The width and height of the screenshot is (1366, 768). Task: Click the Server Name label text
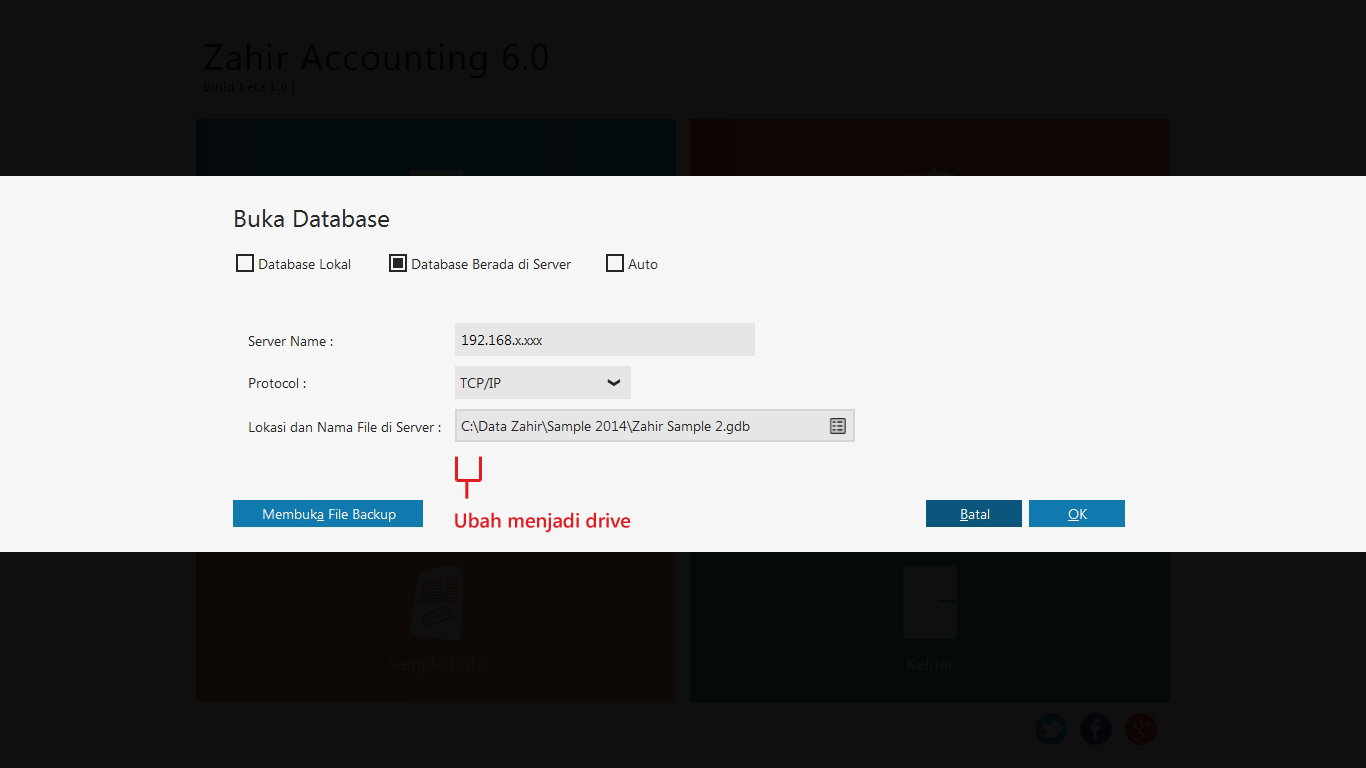(x=291, y=341)
